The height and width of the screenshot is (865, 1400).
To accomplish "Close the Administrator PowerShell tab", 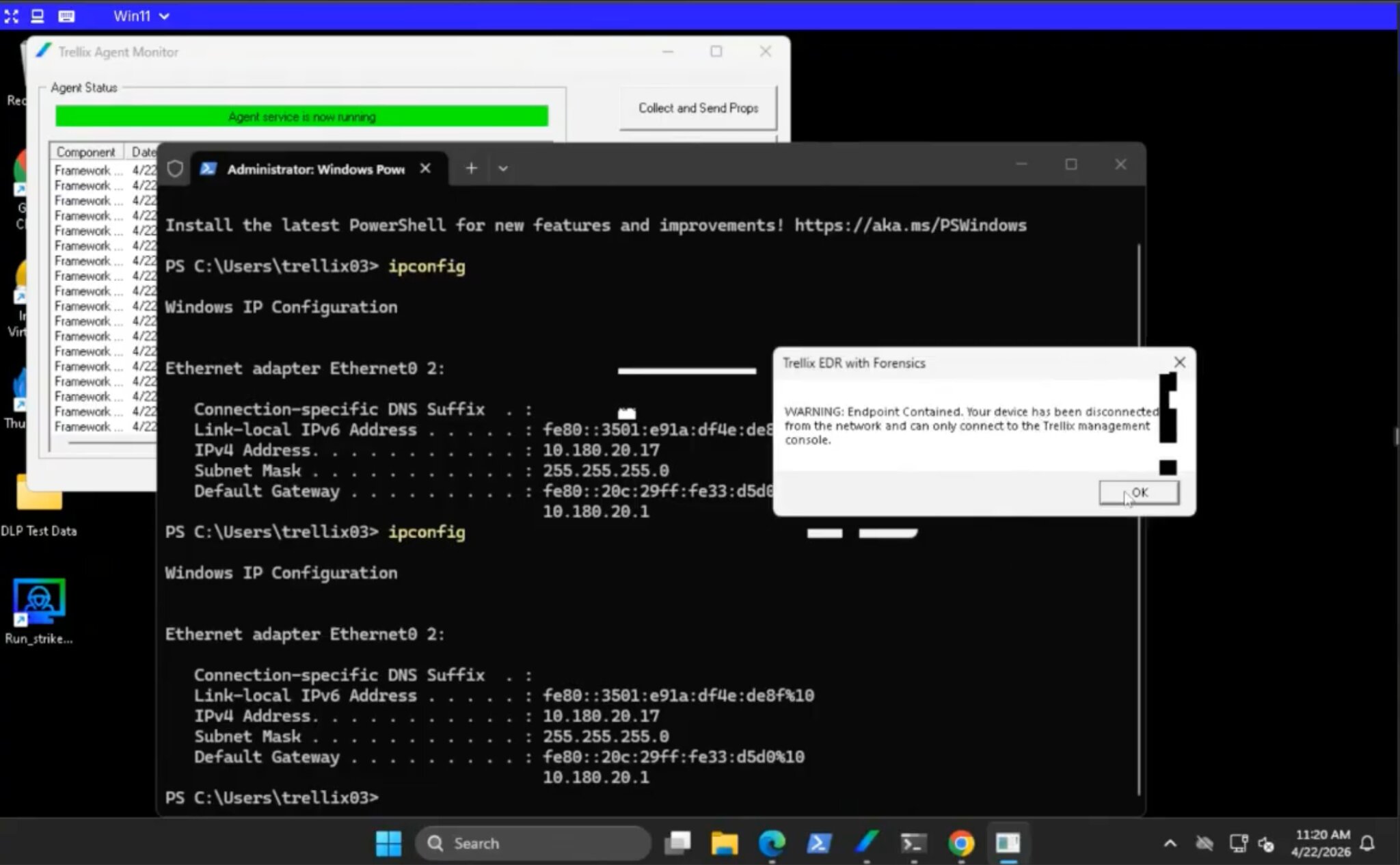I will 425,168.
